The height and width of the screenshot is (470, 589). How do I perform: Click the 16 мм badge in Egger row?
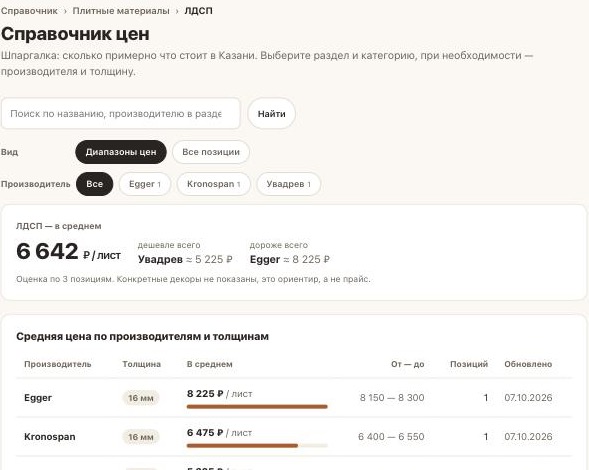141,398
